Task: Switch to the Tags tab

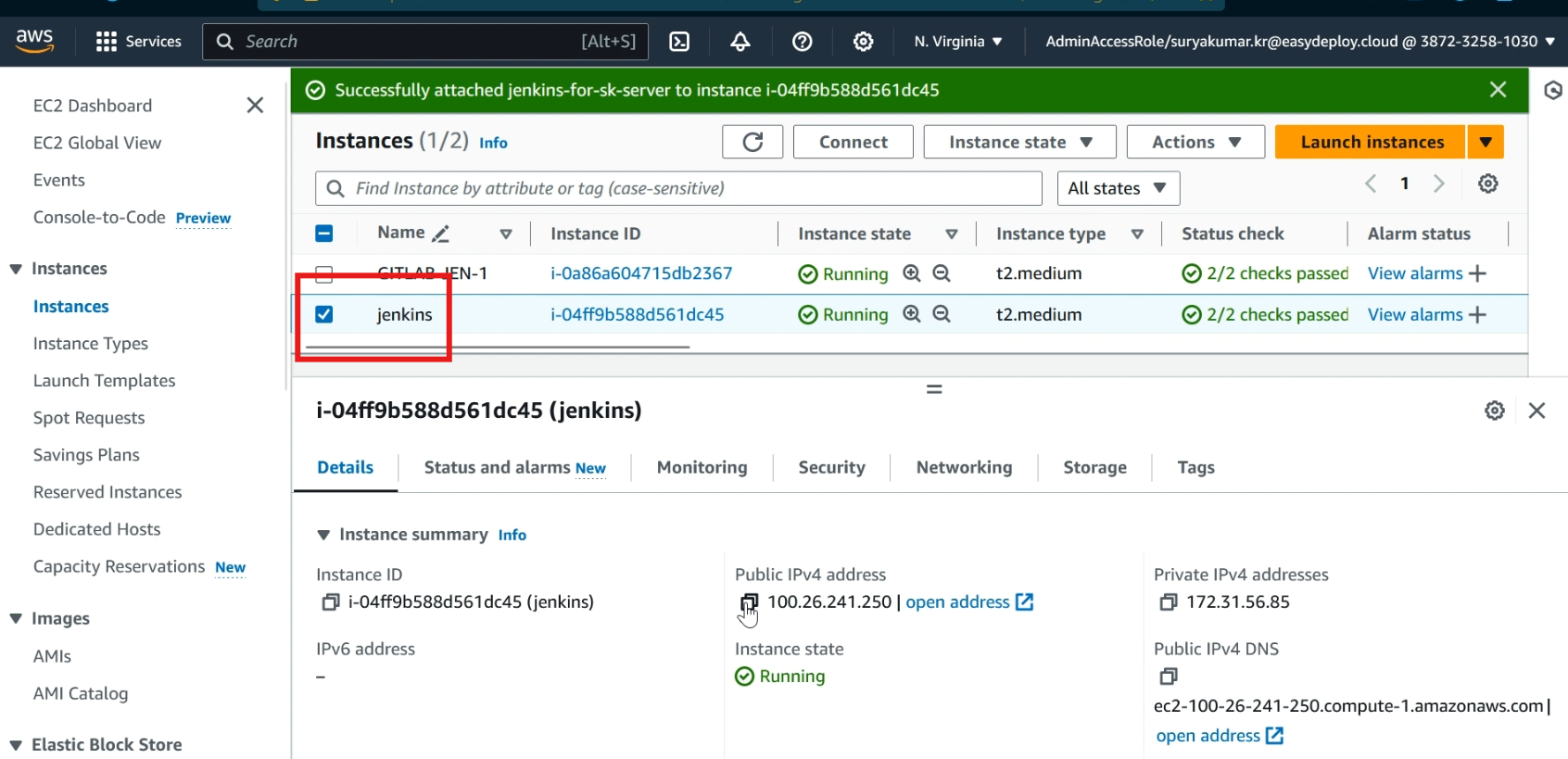Action: pyautogui.click(x=1195, y=468)
